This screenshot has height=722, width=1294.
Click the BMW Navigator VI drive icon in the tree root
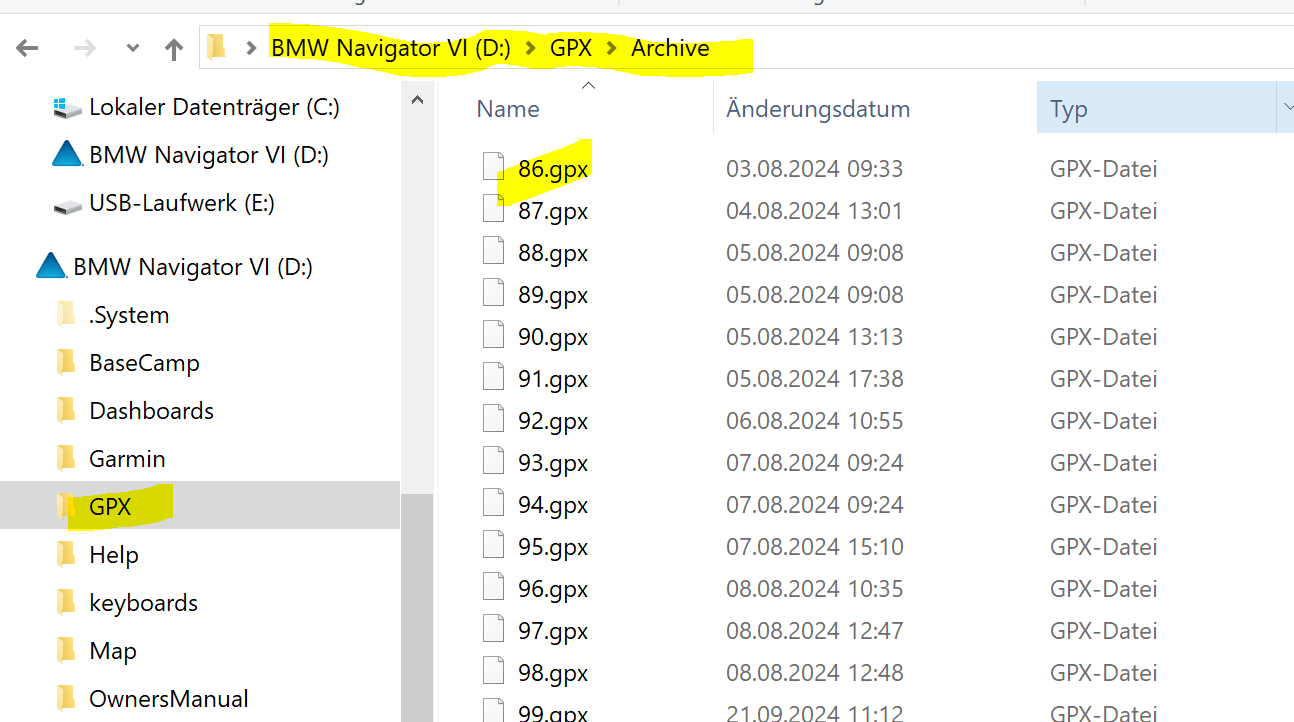pyautogui.click(x=50, y=267)
